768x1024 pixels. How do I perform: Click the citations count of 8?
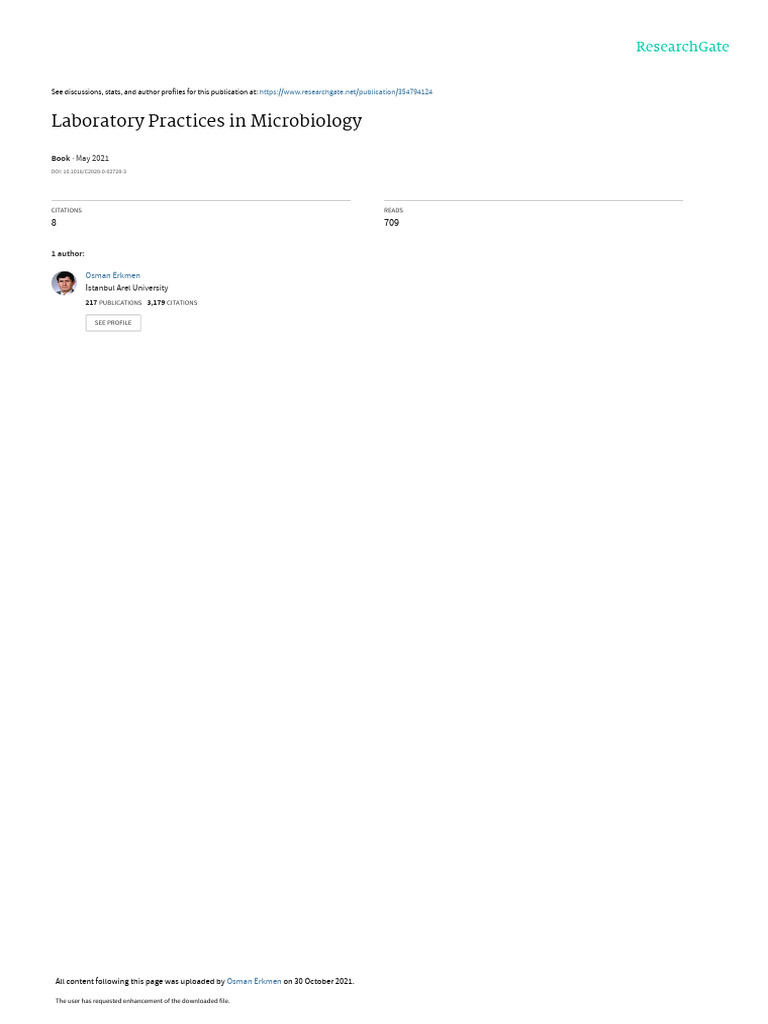pyautogui.click(x=54, y=223)
